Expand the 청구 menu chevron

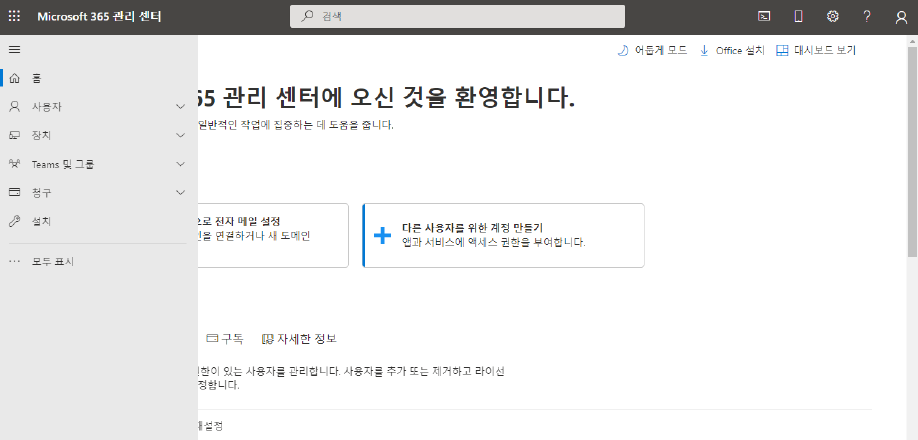point(180,192)
